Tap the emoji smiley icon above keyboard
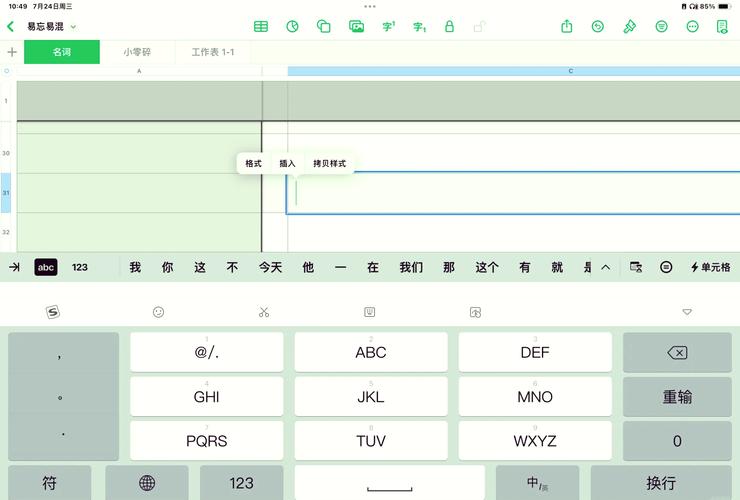 (158, 312)
